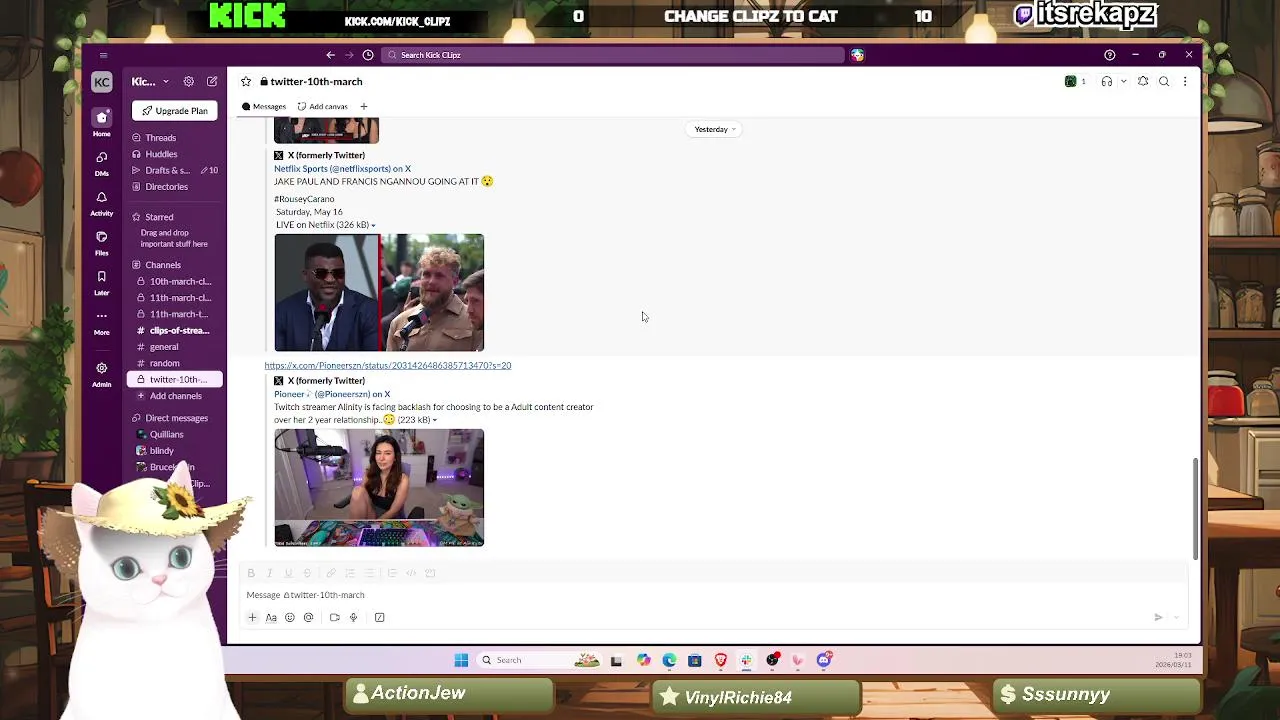The height and width of the screenshot is (720, 1280).
Task: Search within the channel using magnifier icon
Action: (x=1164, y=82)
